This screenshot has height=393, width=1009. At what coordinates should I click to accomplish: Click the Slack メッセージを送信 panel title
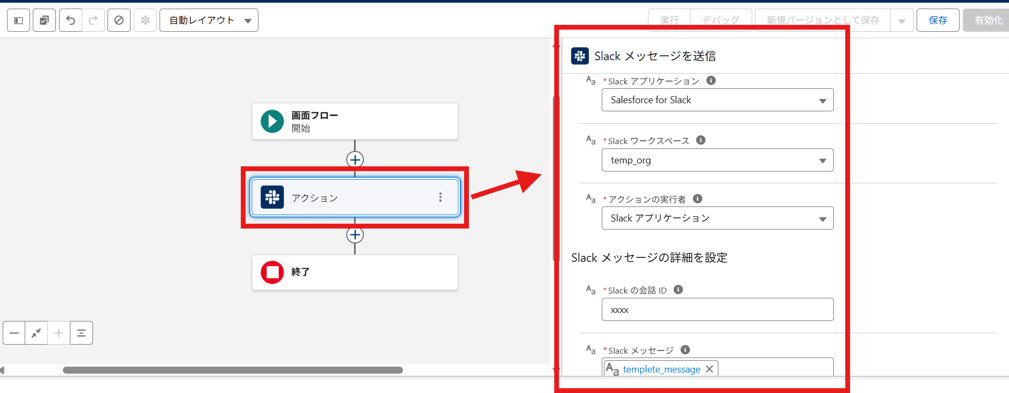(x=656, y=56)
